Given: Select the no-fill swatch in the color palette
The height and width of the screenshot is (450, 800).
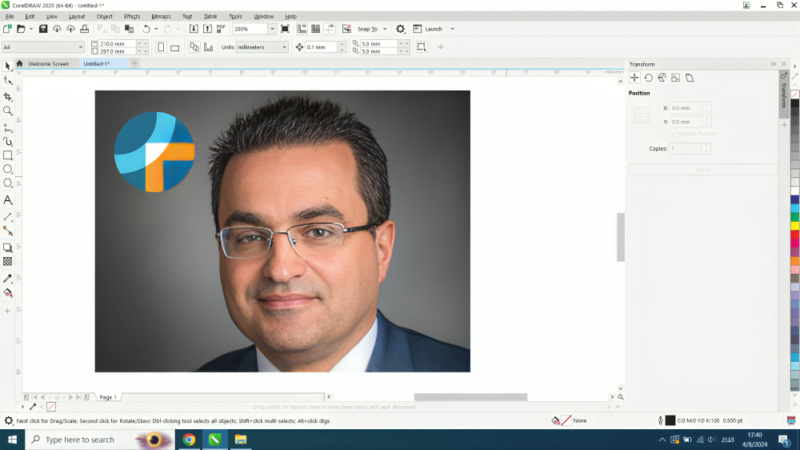Looking at the screenshot, I should 795,94.
